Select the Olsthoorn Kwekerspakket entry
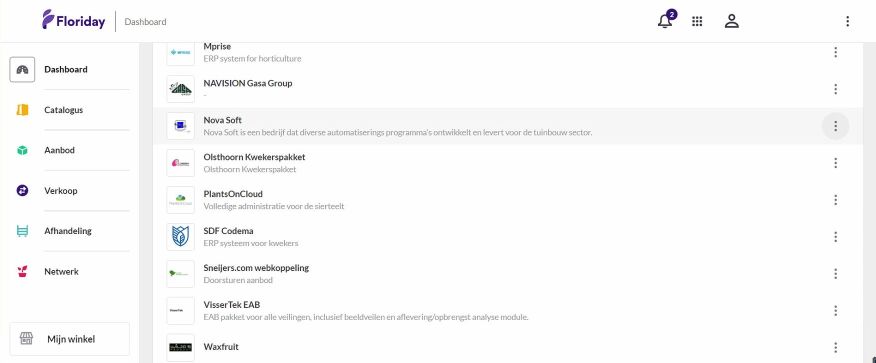 (507, 163)
